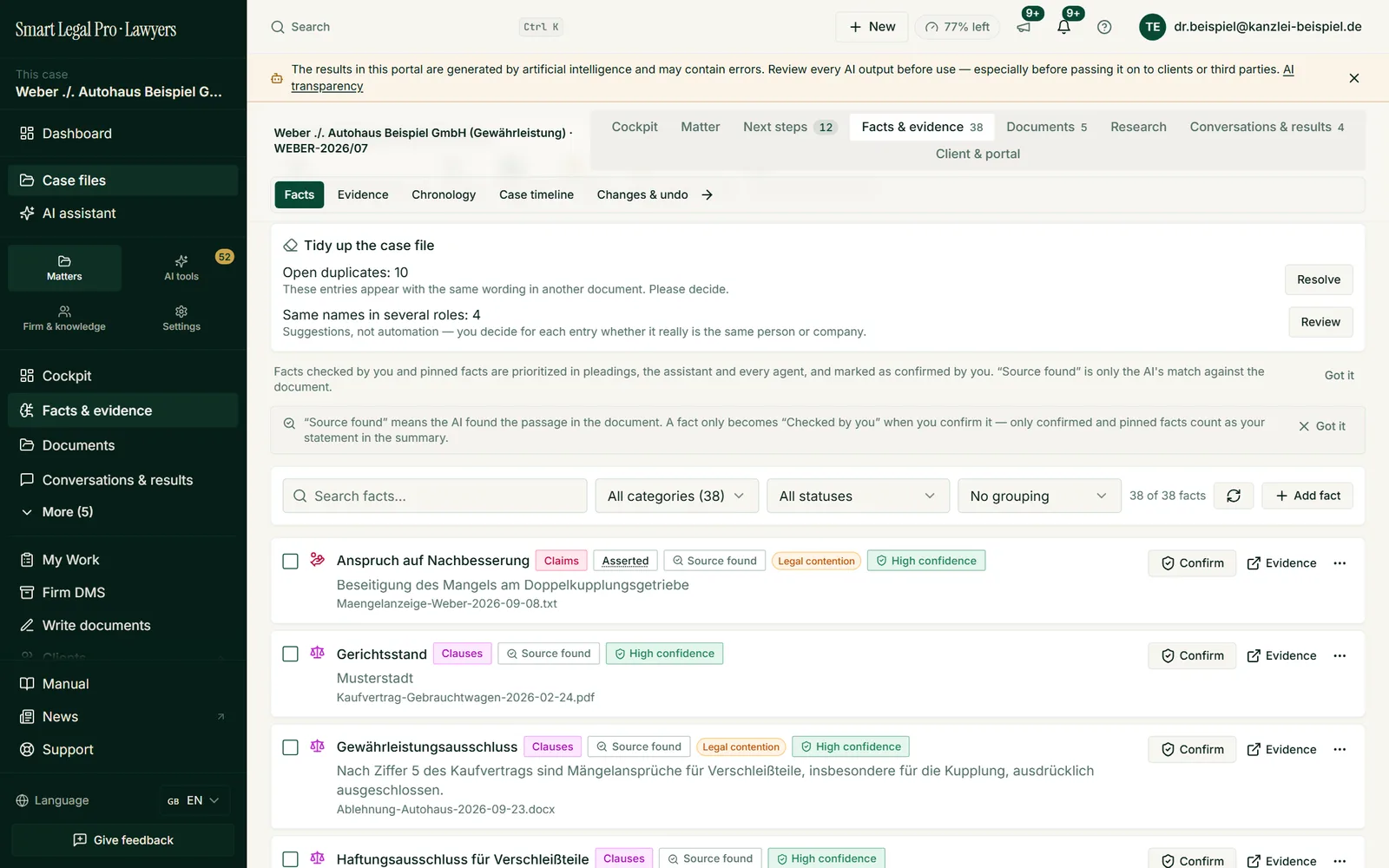Switch to the Matter tab
Screen dimensions: 1389x868
[x=701, y=127]
